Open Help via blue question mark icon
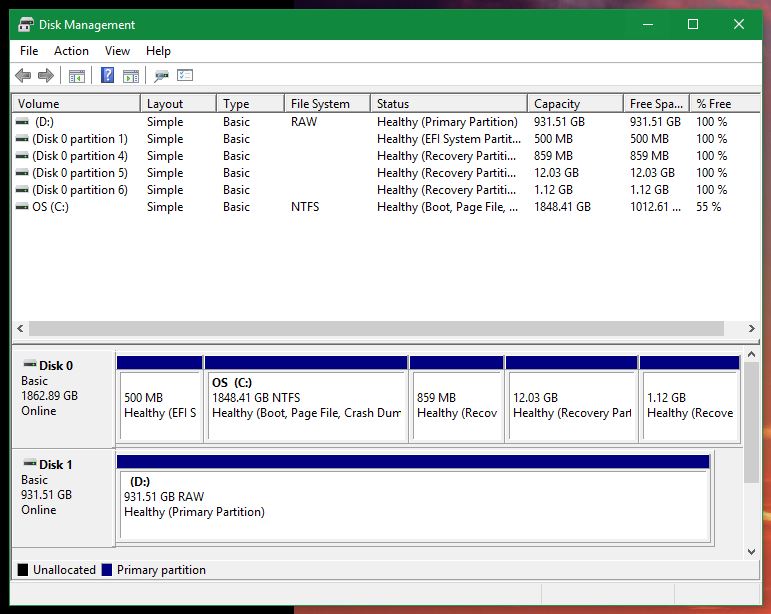 tap(108, 76)
